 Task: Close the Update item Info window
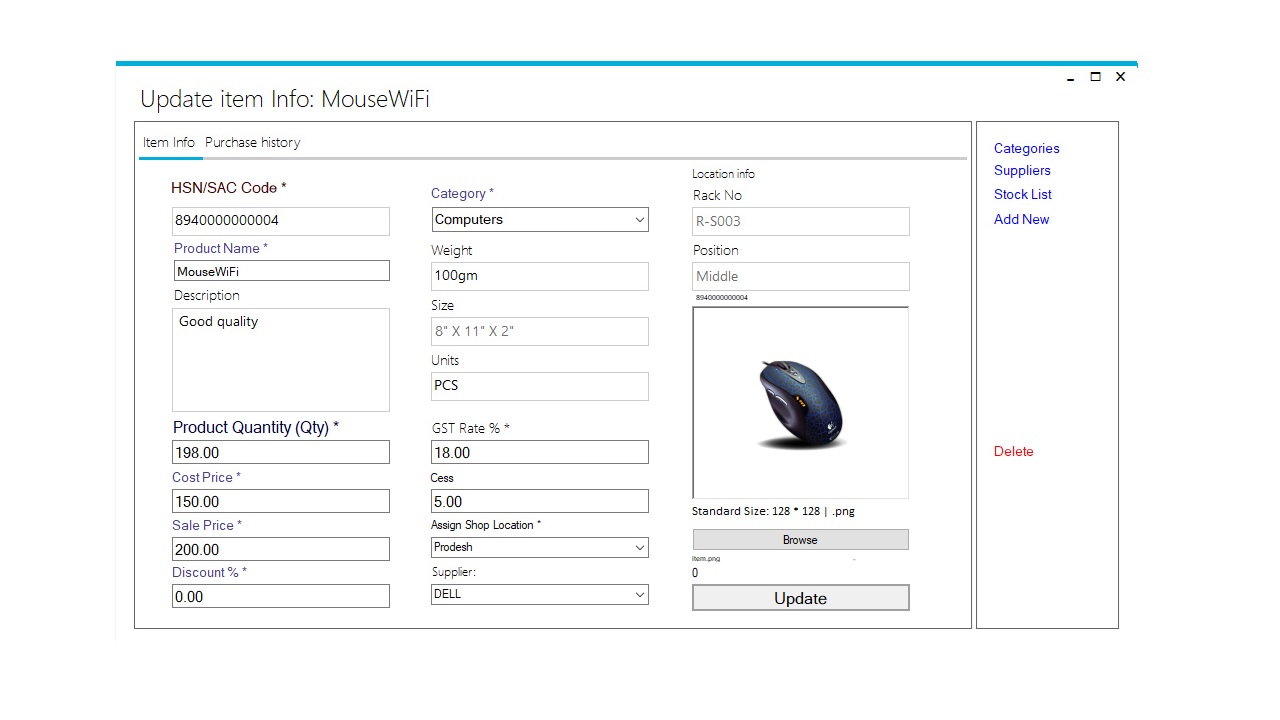pos(1121,77)
